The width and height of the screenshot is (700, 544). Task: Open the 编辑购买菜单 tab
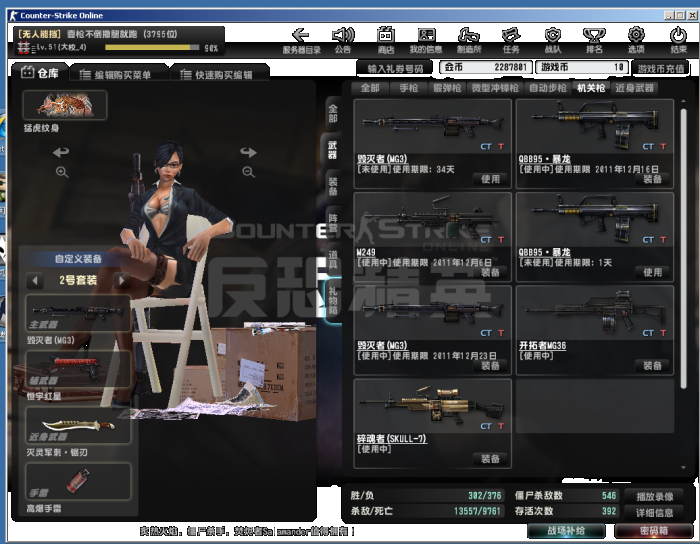(x=117, y=75)
